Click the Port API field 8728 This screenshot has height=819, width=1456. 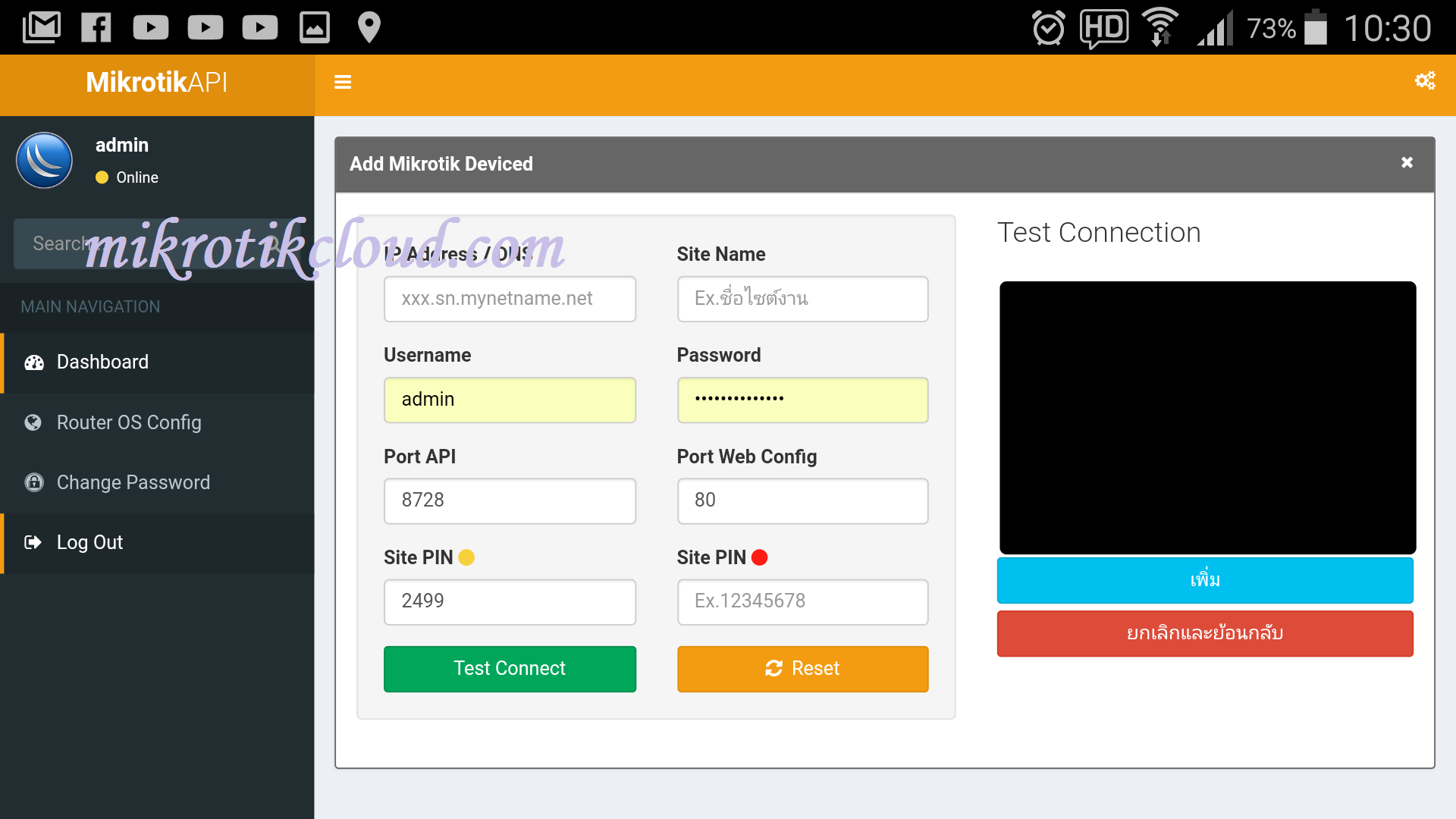point(510,500)
